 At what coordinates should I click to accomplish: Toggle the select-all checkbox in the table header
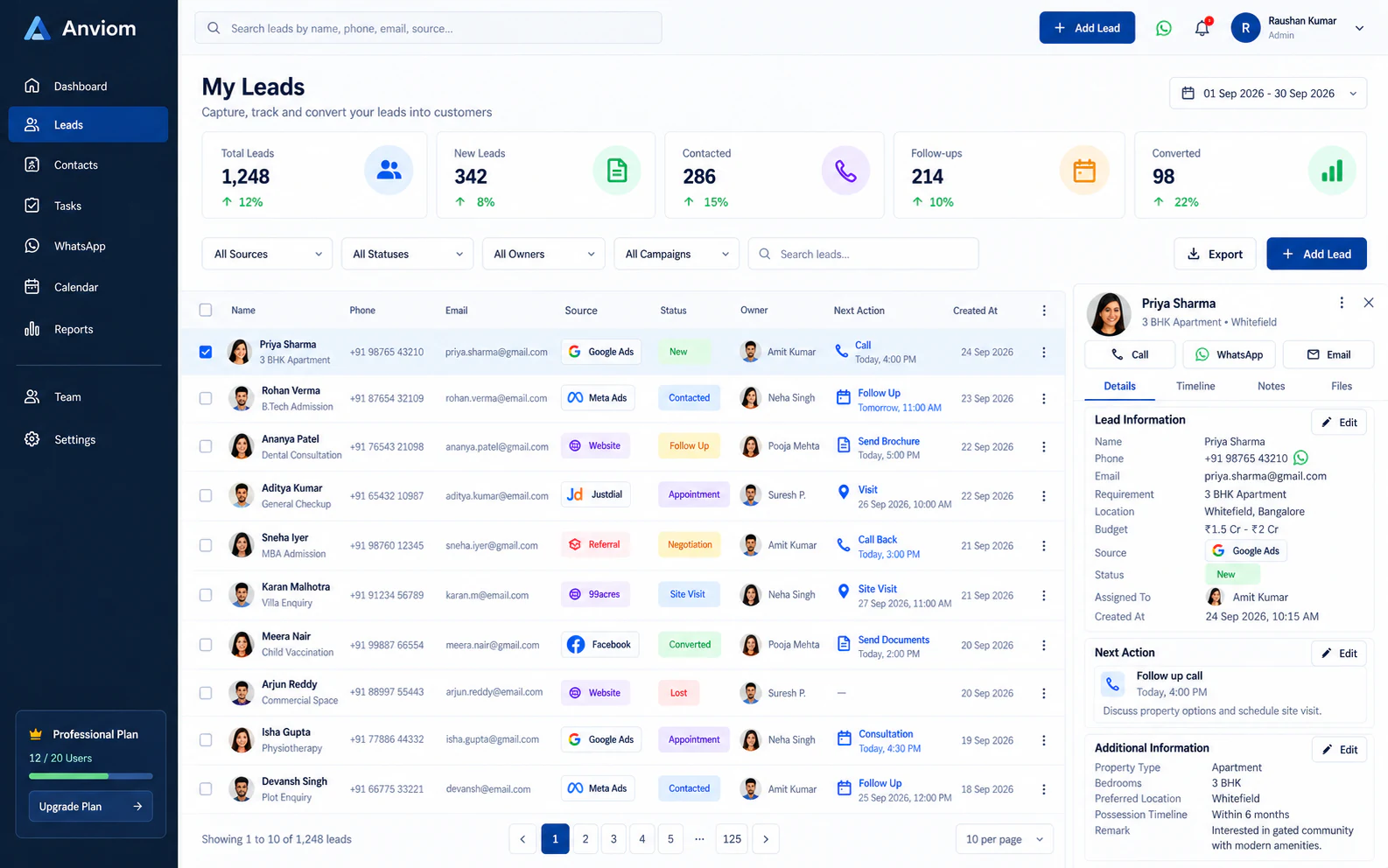pyautogui.click(x=206, y=310)
